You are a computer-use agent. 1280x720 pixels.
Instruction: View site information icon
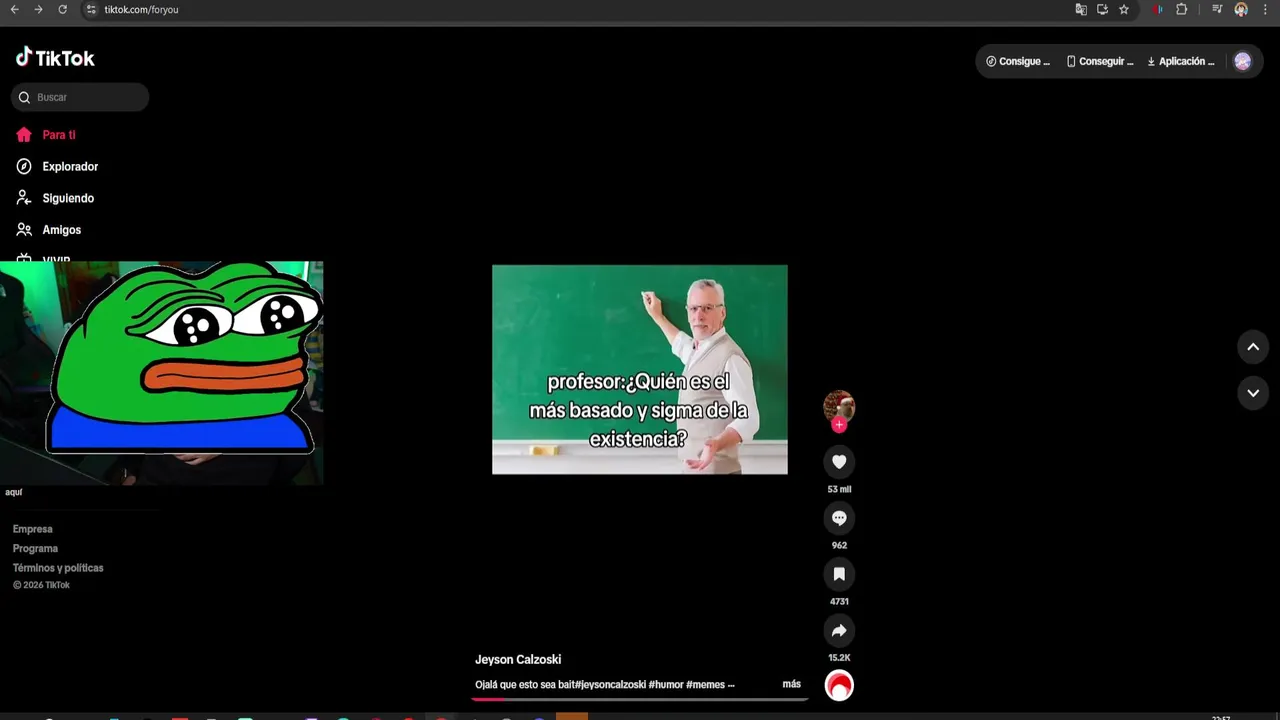coord(90,9)
